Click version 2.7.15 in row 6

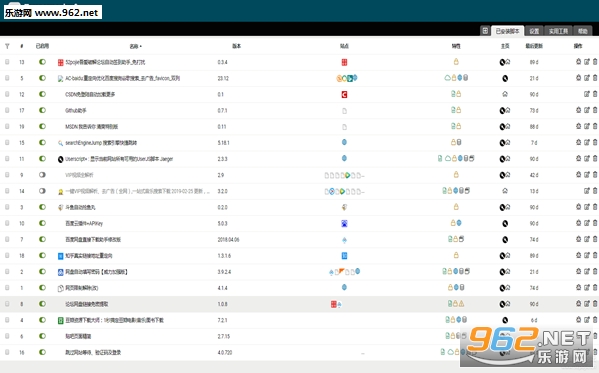224,336
